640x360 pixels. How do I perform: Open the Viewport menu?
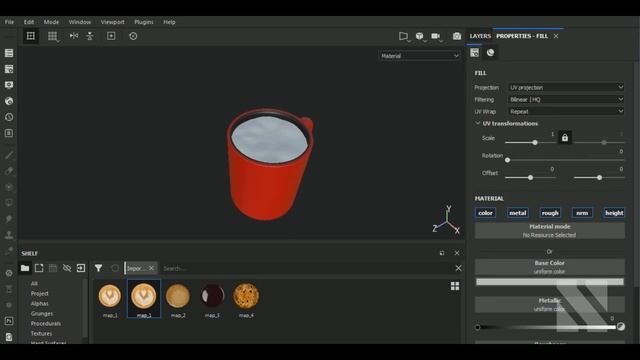pyautogui.click(x=113, y=22)
